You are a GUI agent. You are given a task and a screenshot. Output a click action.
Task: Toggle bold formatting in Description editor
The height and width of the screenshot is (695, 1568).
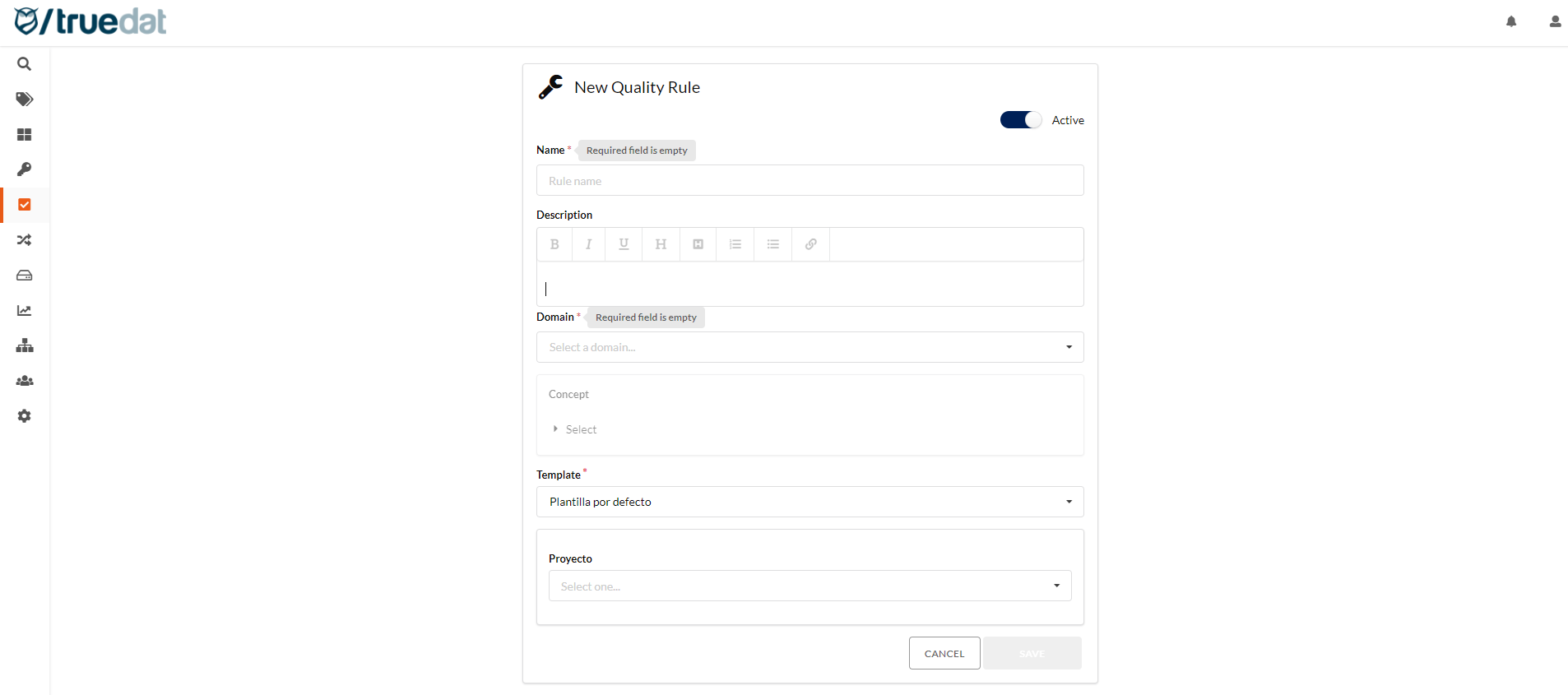(x=554, y=244)
